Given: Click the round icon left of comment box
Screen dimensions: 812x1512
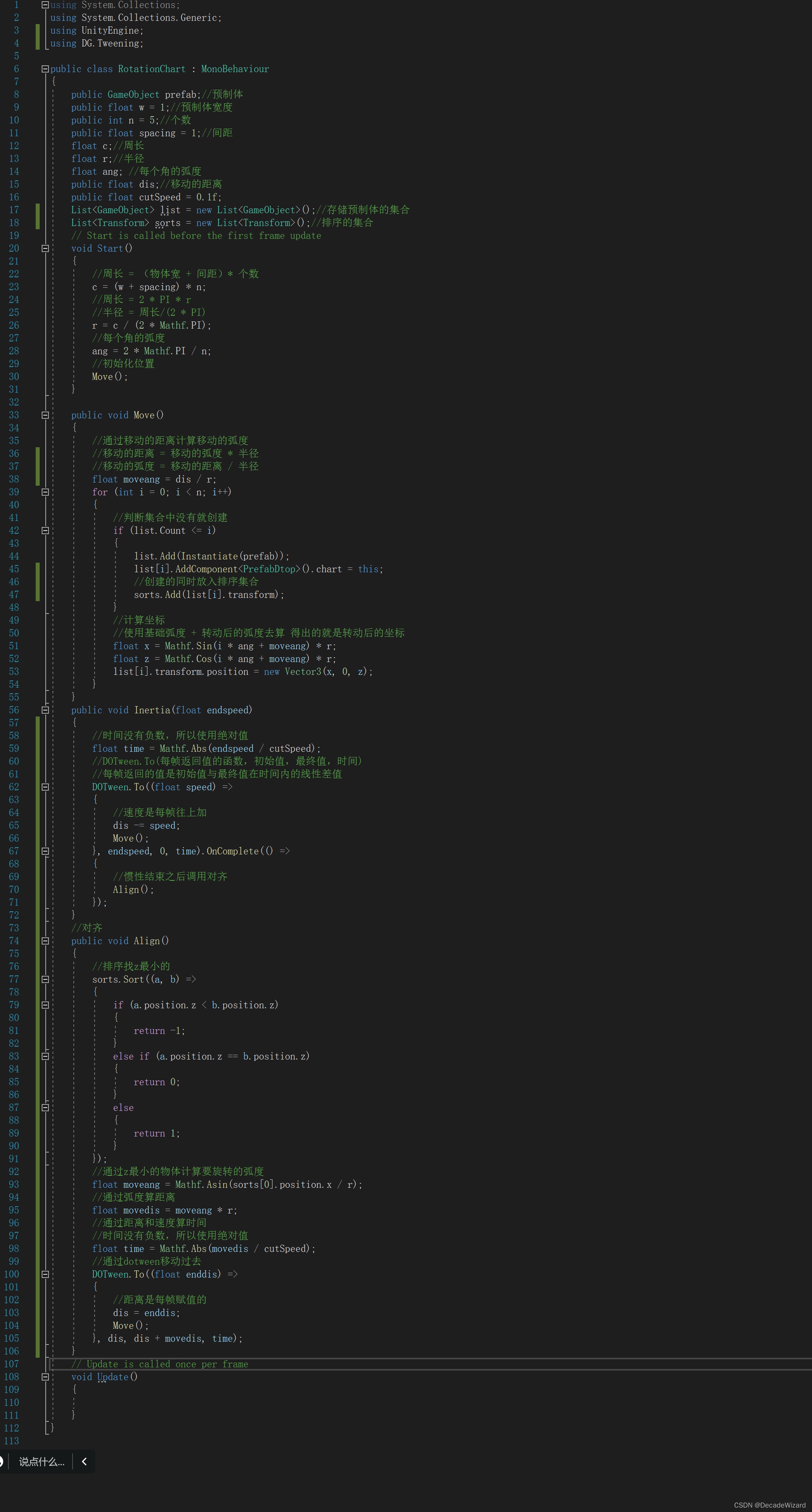Looking at the screenshot, I should [x=2, y=1462].
